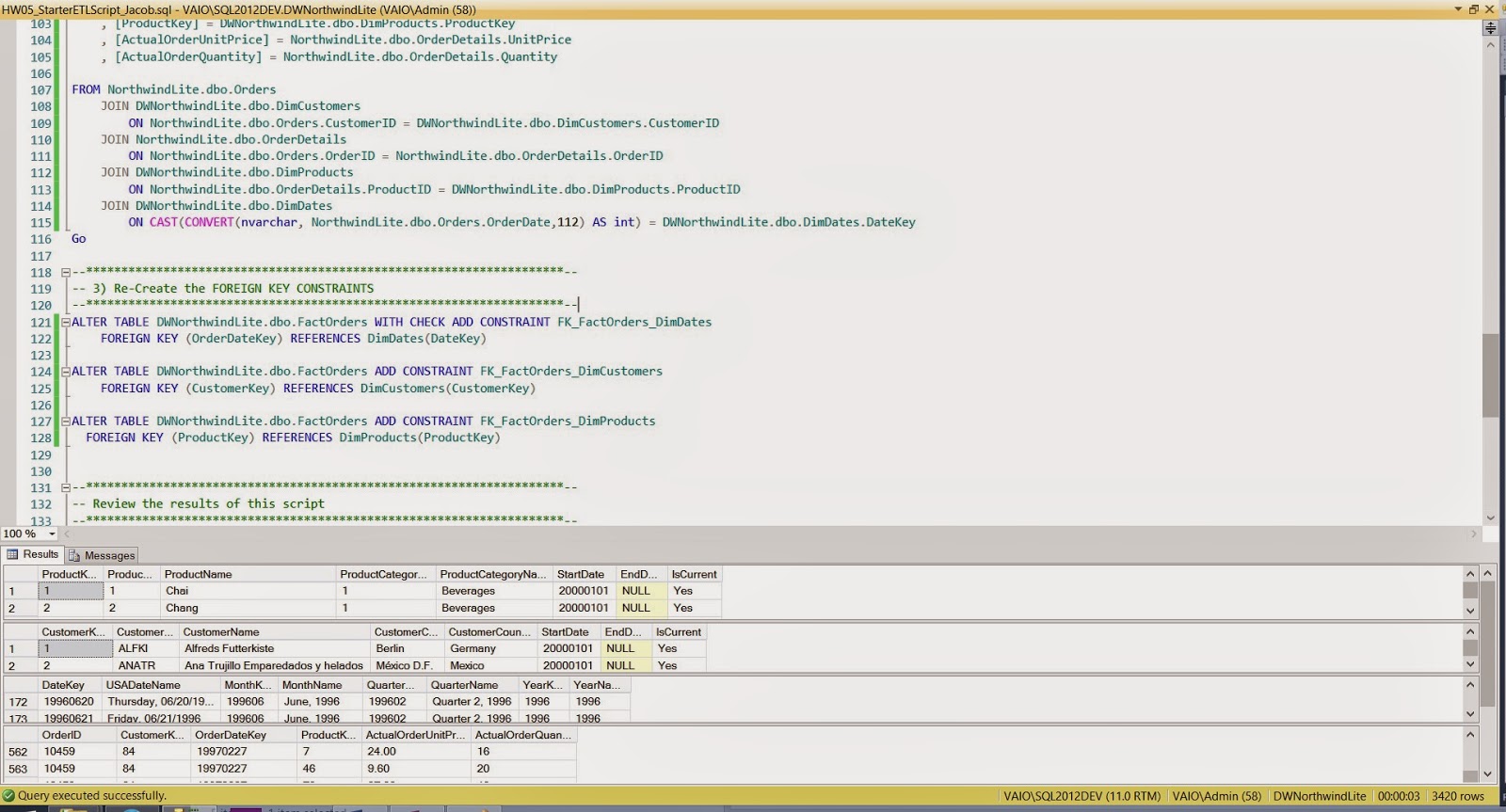
Task: Collapse the outline block at line 118
Action: [x=66, y=273]
